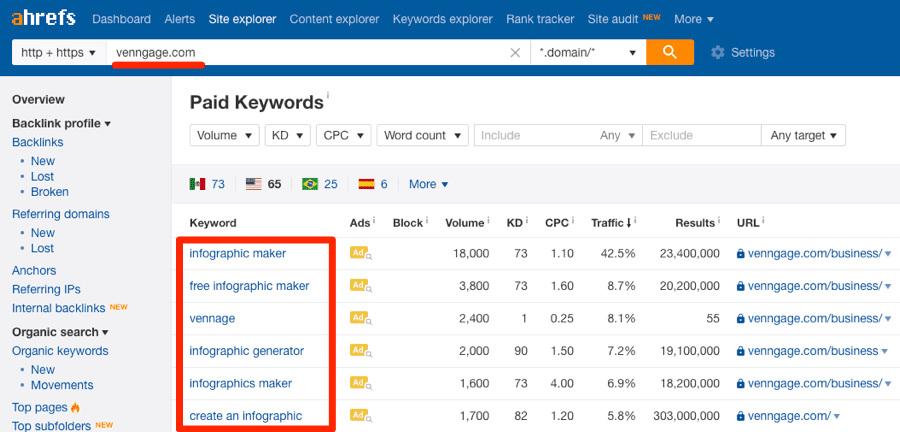Open the http + https protocol dropdown

[58, 53]
